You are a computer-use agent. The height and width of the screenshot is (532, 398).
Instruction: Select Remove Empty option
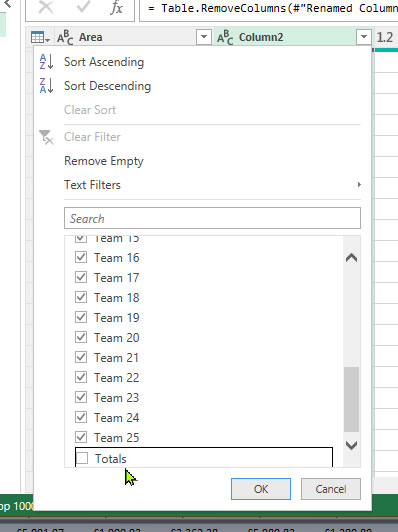(104, 161)
